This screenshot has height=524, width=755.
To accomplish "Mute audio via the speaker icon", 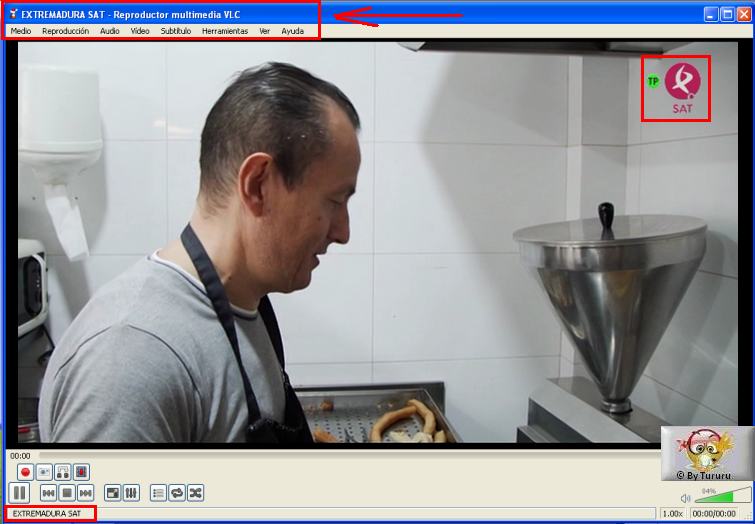I will pos(685,498).
